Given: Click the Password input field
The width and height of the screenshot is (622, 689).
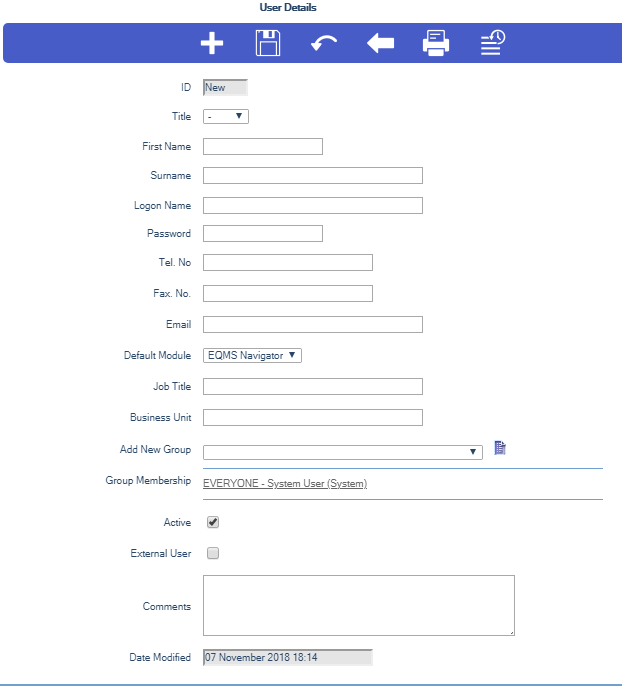Looking at the screenshot, I should (263, 233).
